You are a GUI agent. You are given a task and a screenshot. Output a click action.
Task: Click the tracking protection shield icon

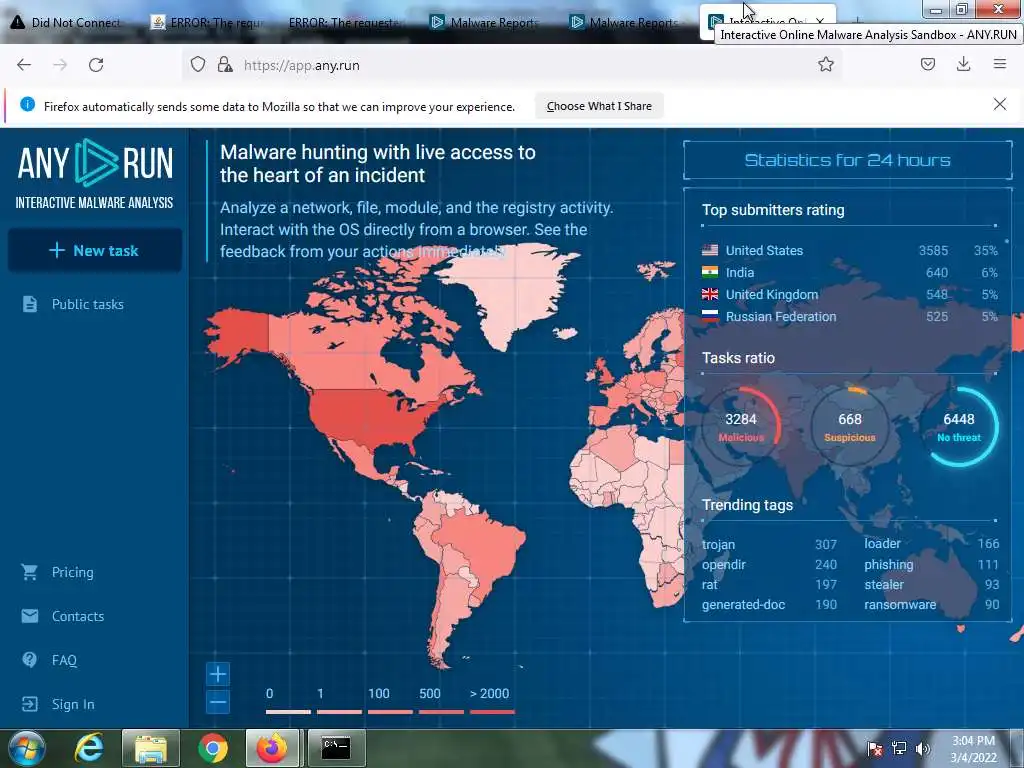point(198,64)
